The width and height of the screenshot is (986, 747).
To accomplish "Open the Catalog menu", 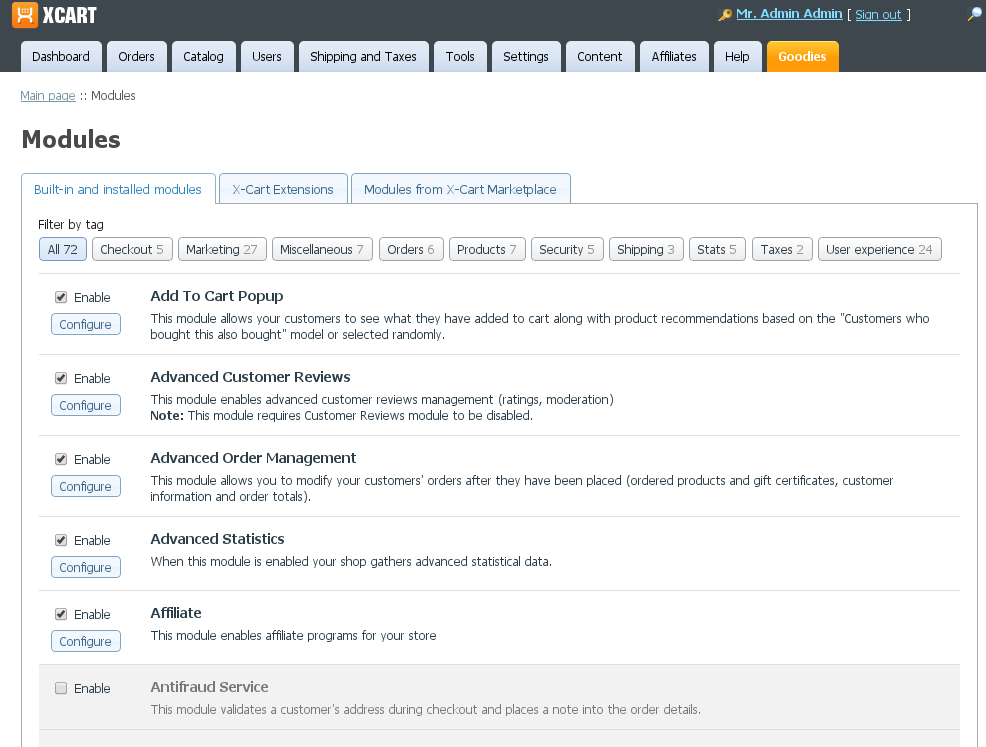I will (203, 57).
